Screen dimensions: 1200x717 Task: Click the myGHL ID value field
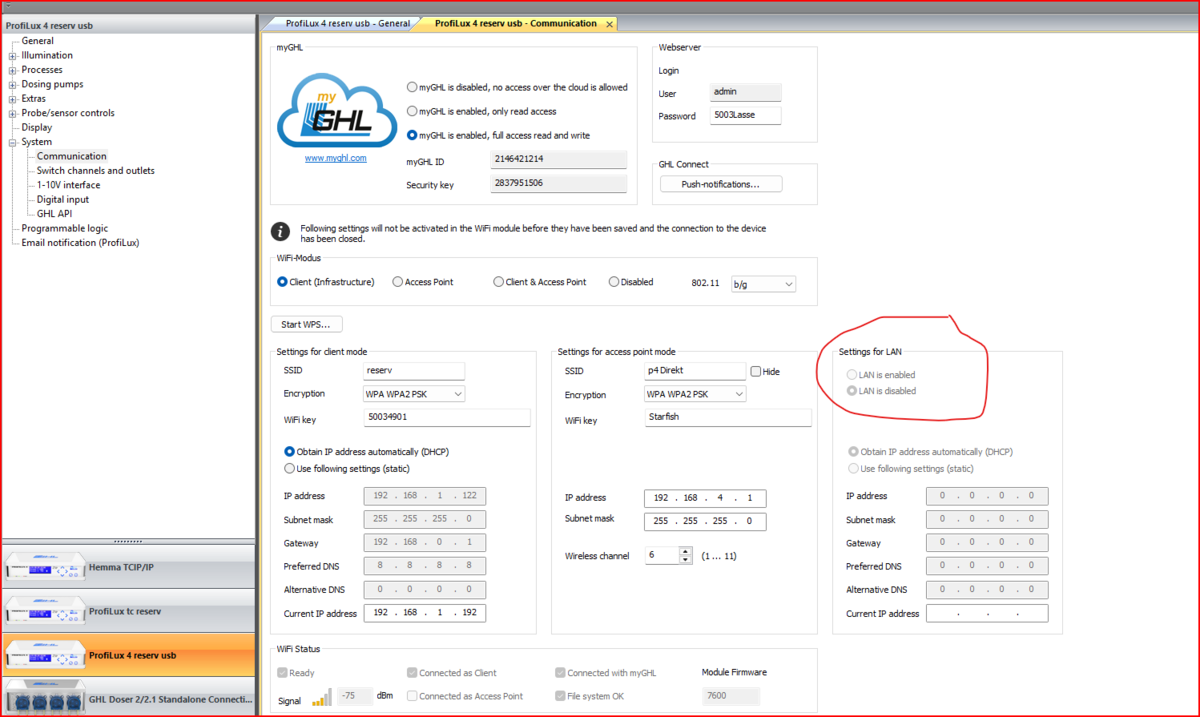pos(559,160)
